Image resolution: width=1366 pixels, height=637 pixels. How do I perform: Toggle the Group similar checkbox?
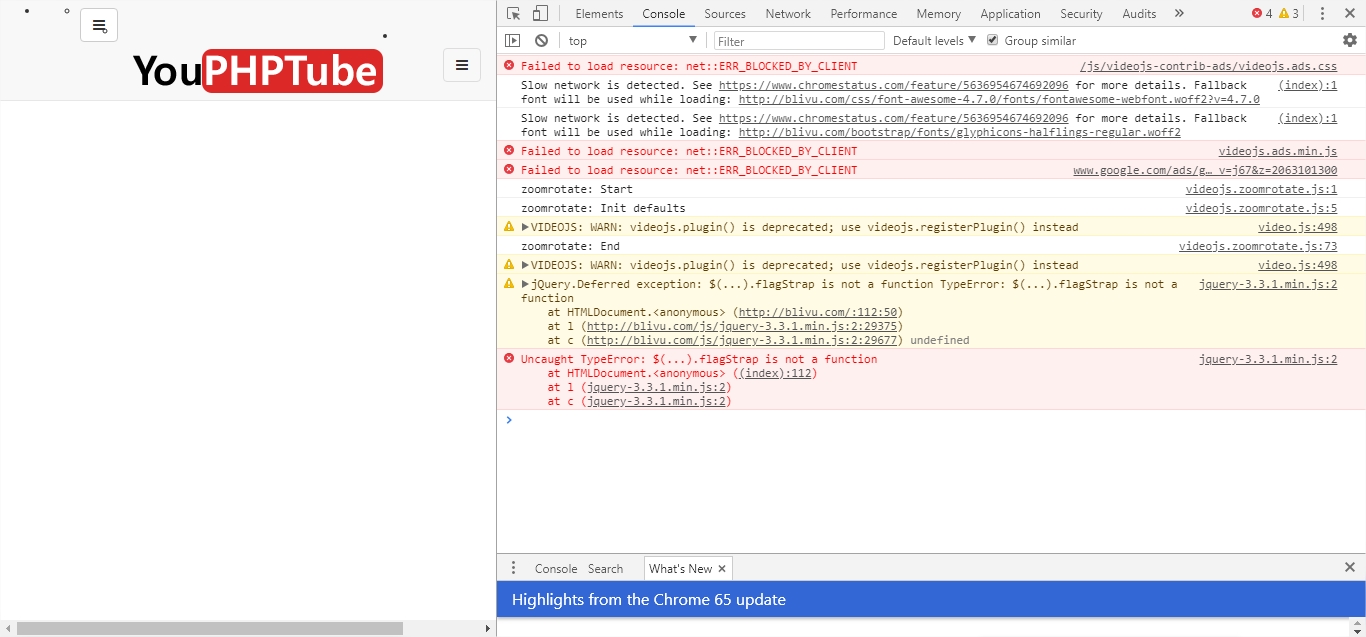pos(992,40)
